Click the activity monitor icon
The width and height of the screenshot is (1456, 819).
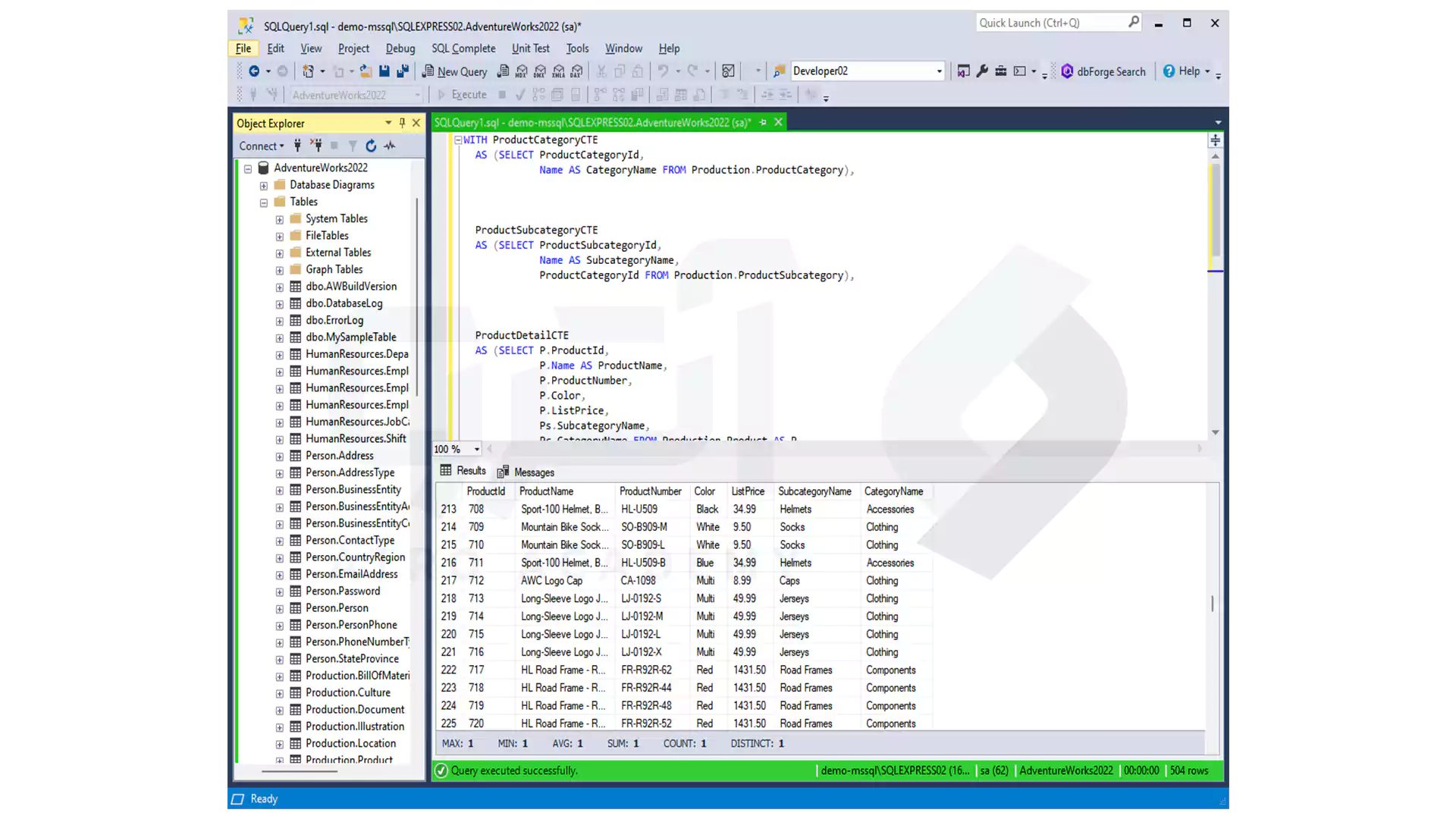pos(728,71)
